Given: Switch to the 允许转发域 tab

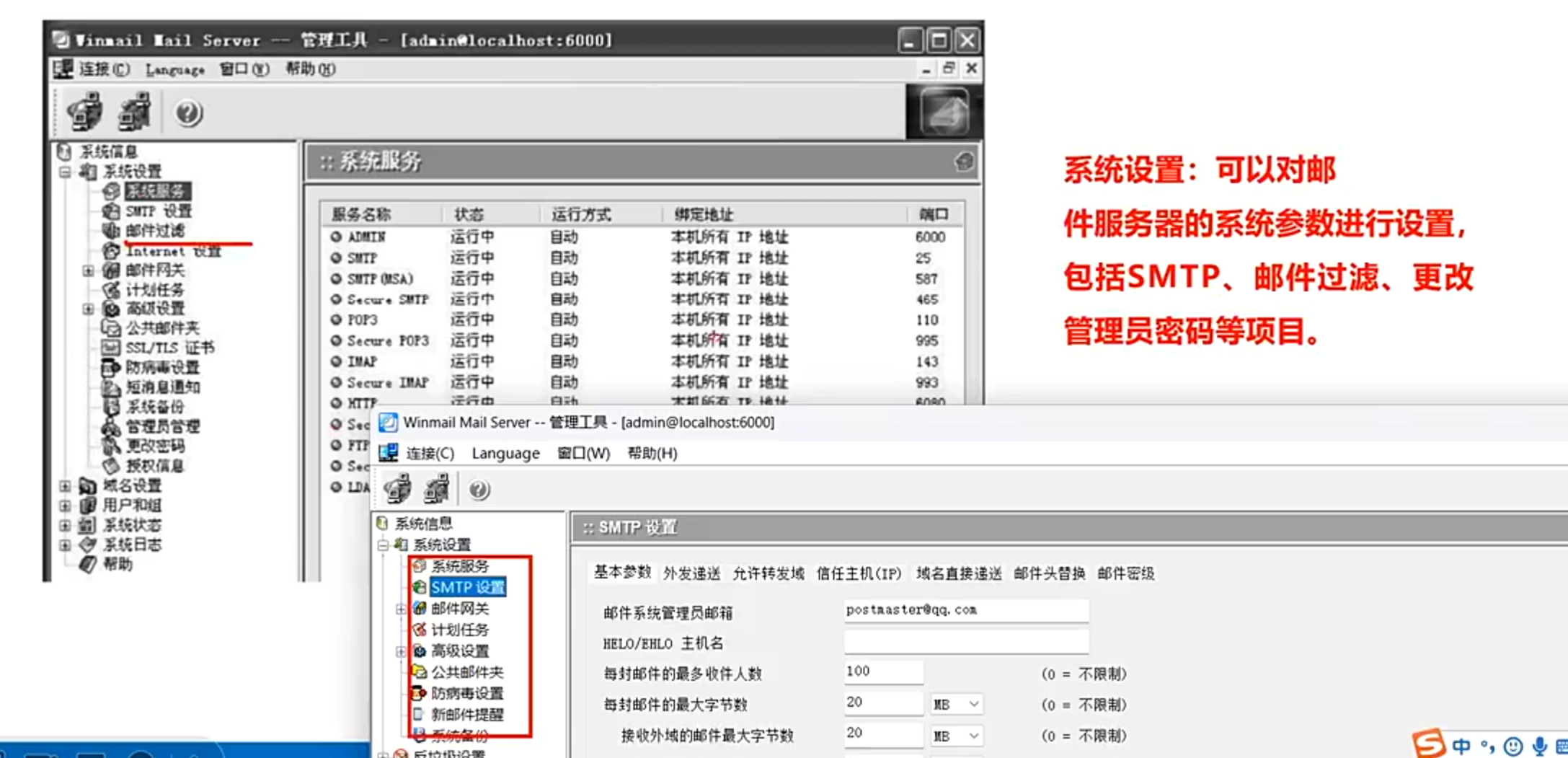Looking at the screenshot, I should 769,573.
